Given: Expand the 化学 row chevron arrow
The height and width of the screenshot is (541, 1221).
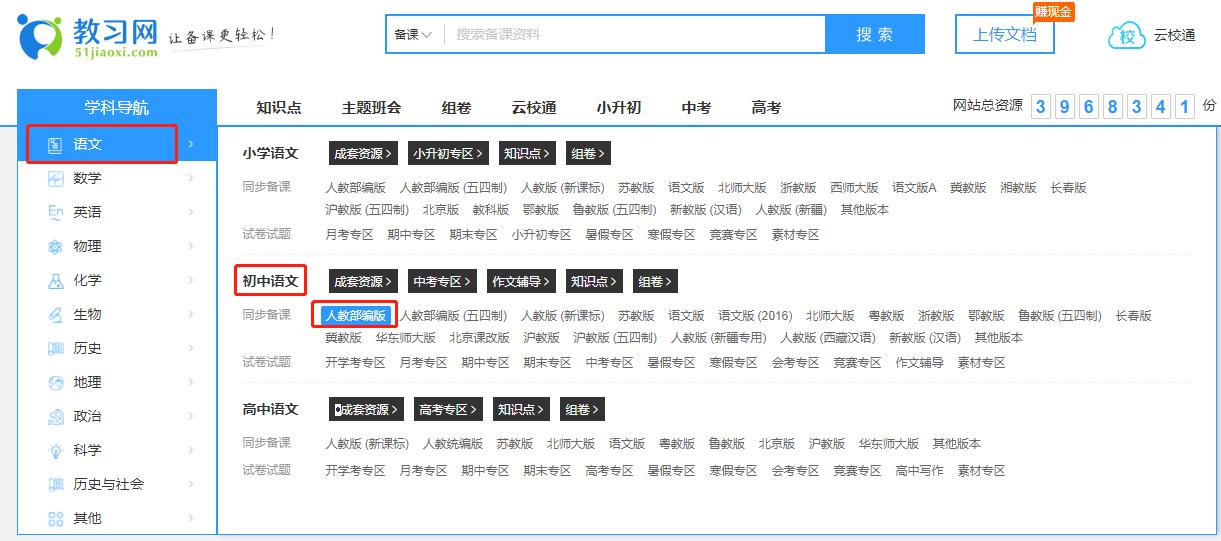Looking at the screenshot, I should 191,280.
